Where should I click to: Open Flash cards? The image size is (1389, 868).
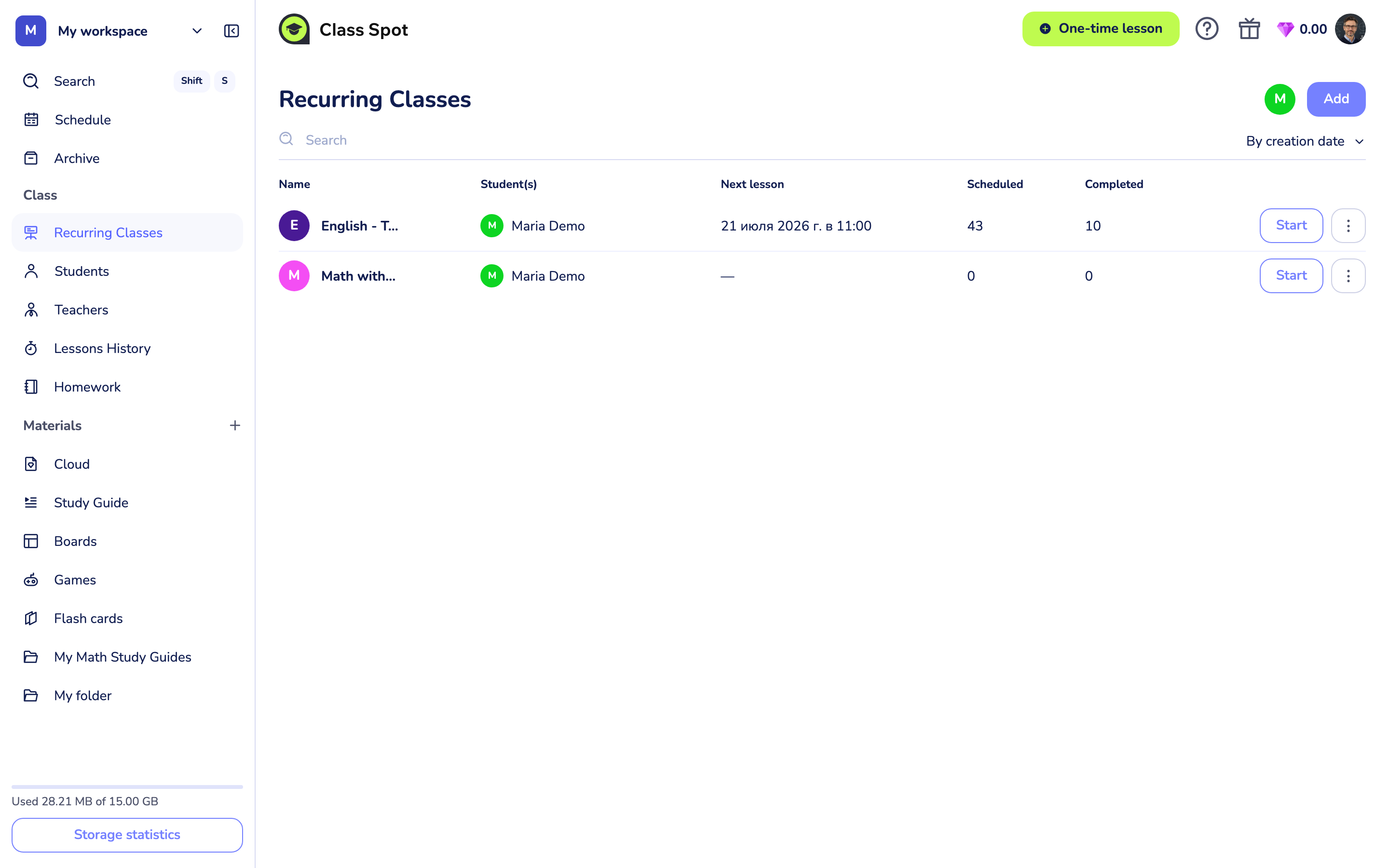127,618
